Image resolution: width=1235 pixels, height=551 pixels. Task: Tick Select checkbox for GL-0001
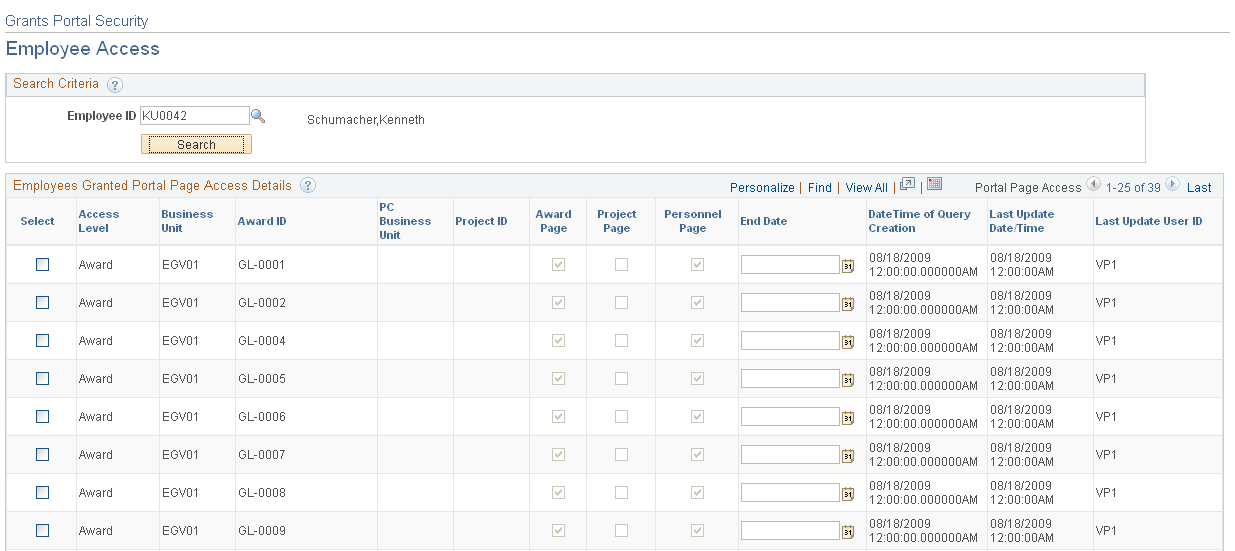point(42,264)
